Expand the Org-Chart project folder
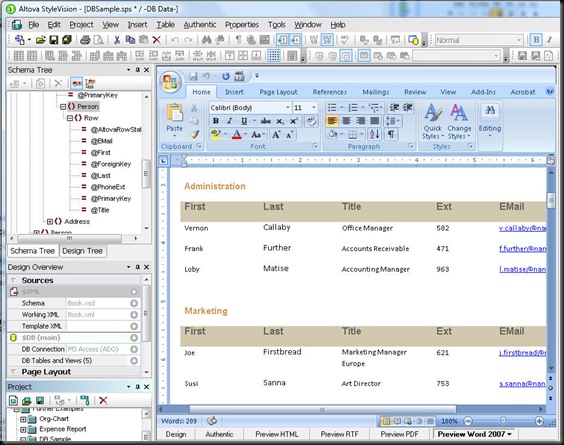 pos(23,419)
